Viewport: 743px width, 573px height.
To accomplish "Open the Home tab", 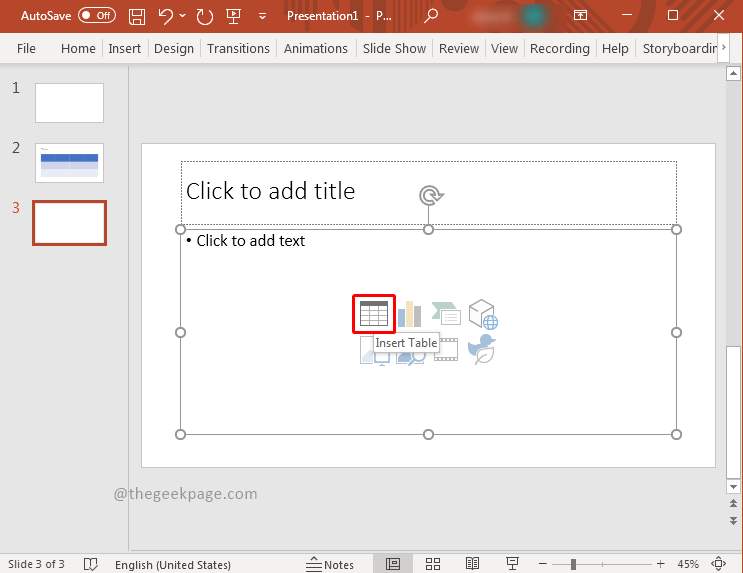I will [78, 48].
